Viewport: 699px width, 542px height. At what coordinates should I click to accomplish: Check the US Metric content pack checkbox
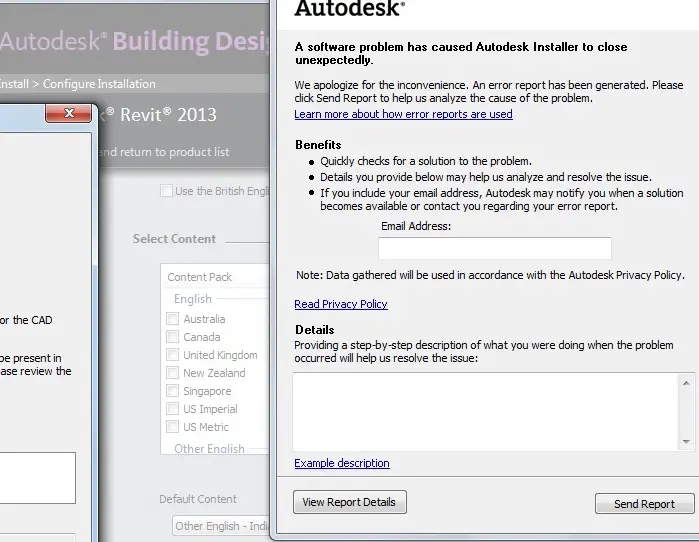pyautogui.click(x=172, y=427)
